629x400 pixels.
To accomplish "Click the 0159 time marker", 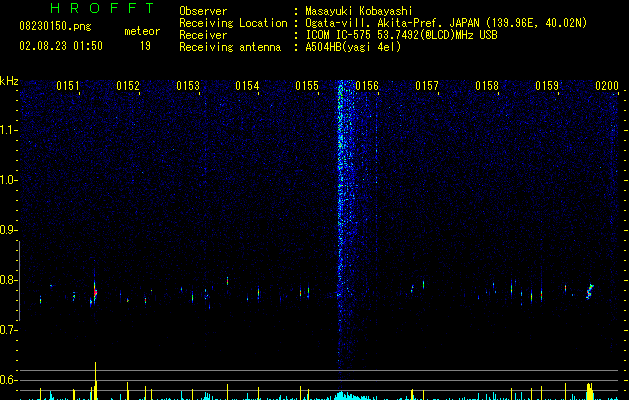I will pyautogui.click(x=547, y=86).
